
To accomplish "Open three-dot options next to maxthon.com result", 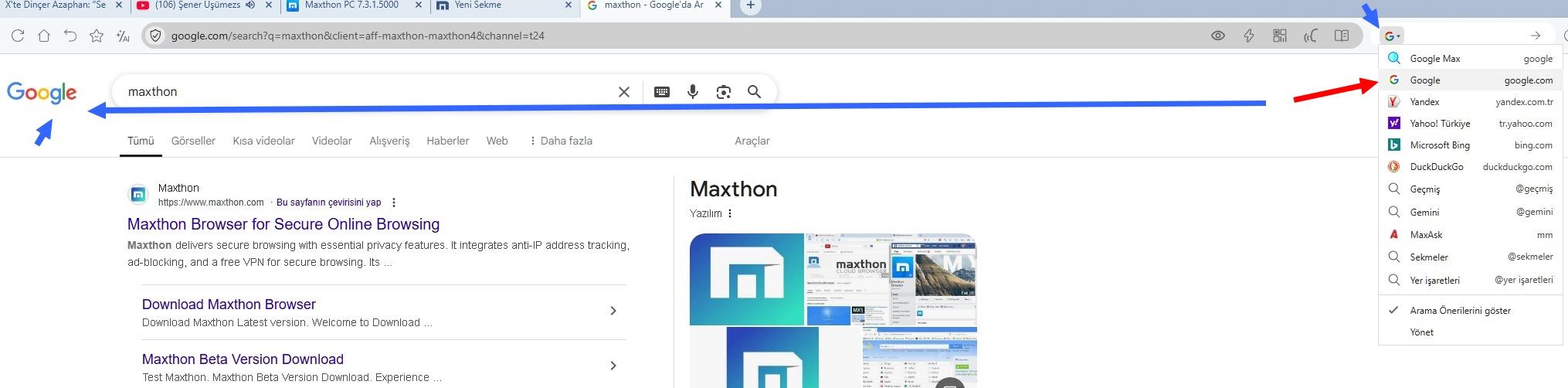I will pos(394,203).
